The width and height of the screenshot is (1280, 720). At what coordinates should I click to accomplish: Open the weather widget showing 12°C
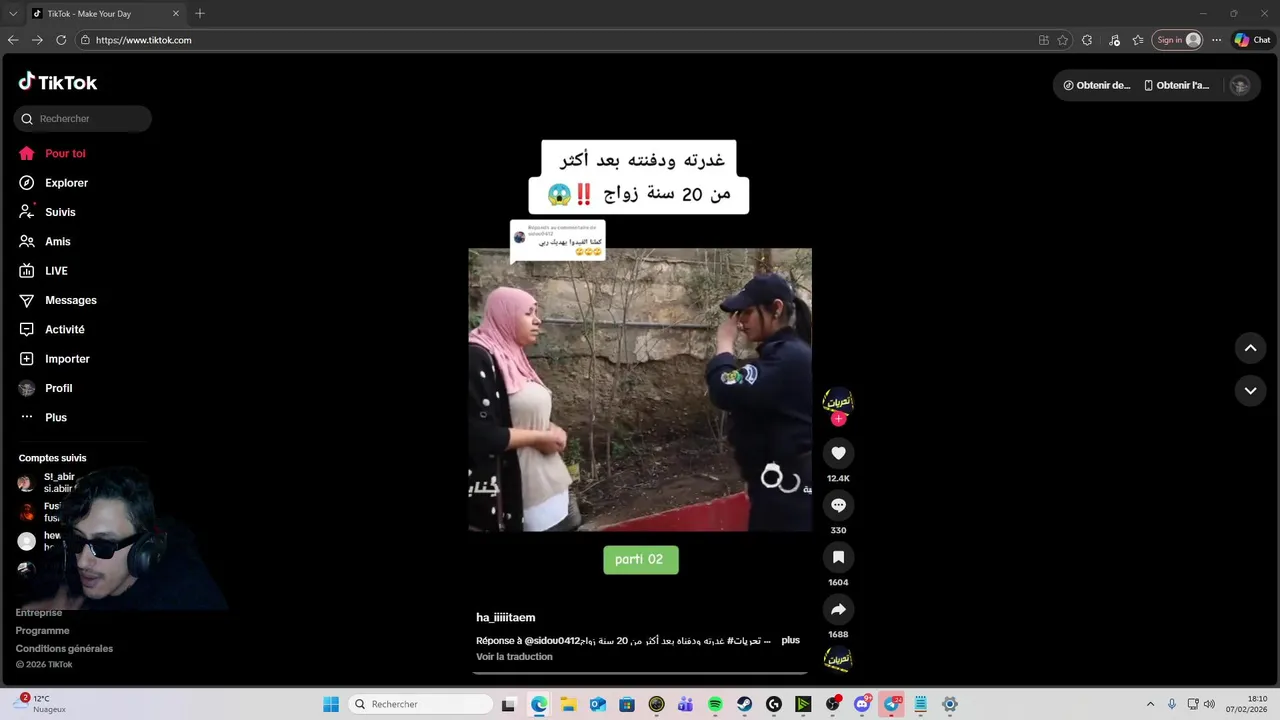pos(40,704)
